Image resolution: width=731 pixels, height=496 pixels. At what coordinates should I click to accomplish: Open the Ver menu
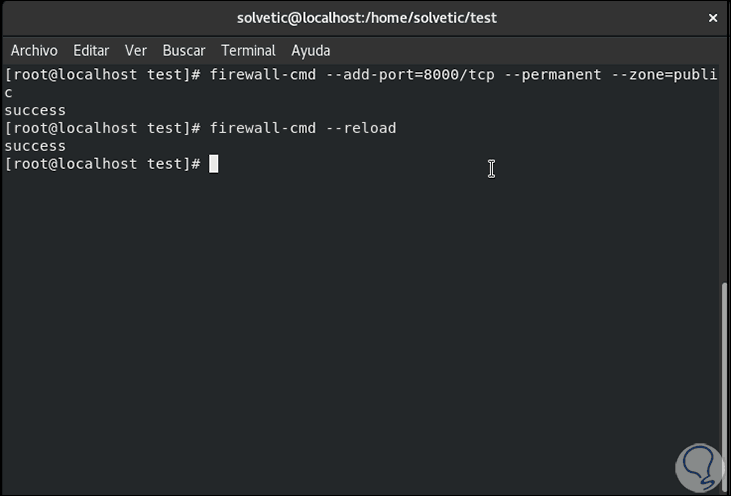tap(136, 50)
